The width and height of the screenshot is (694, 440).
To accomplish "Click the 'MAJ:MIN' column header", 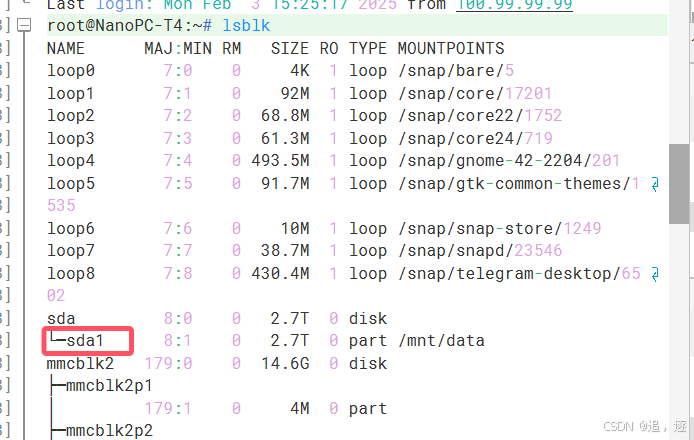I will pos(178,48).
